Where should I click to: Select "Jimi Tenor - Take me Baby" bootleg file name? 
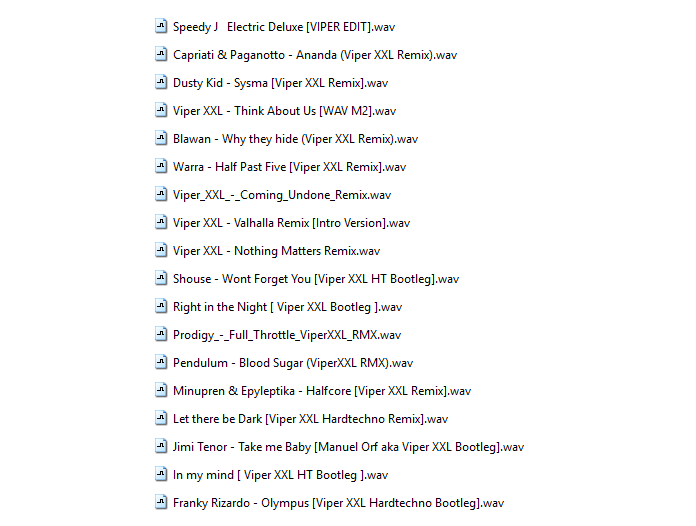[x=348, y=447]
